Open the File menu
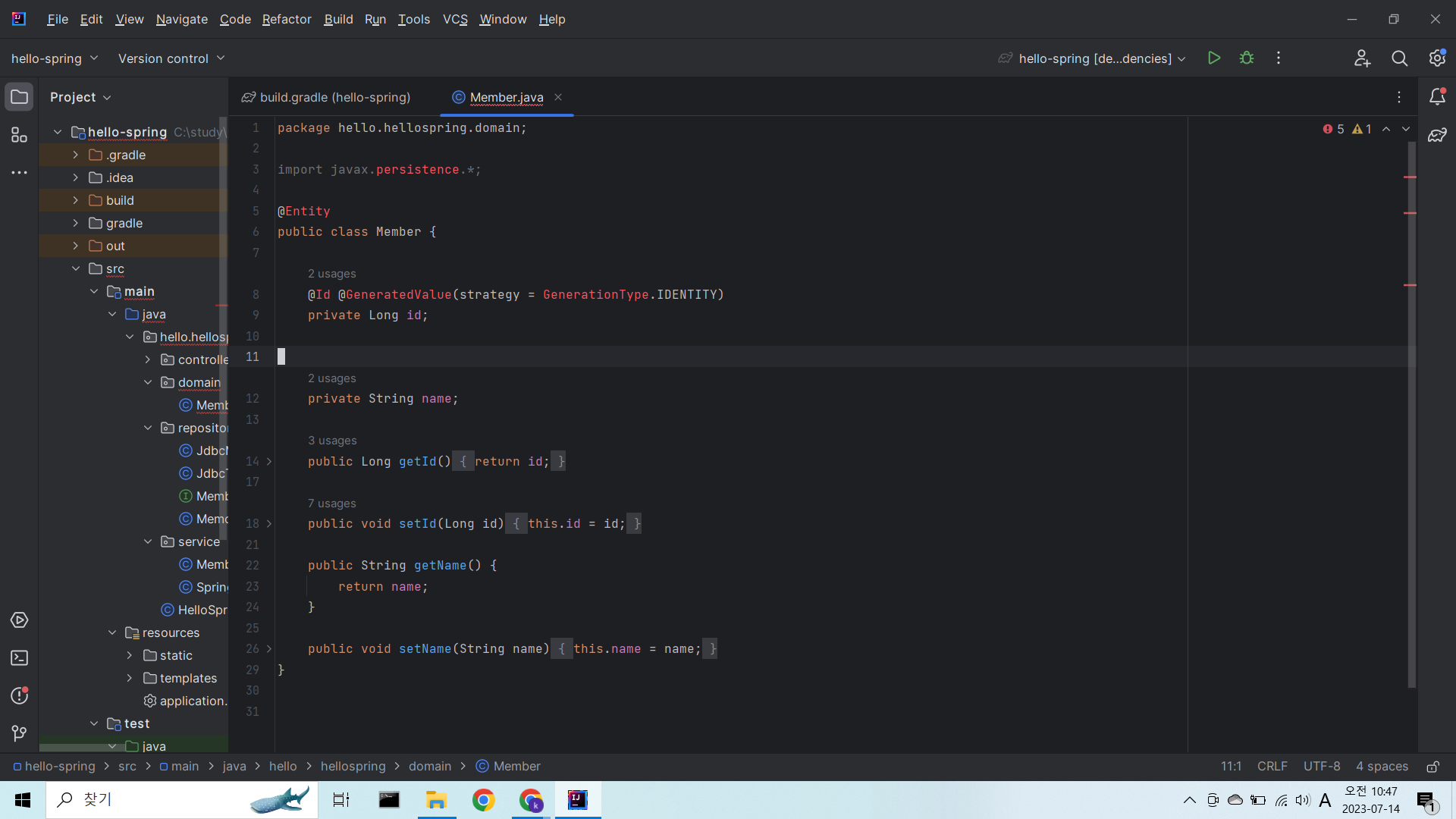The height and width of the screenshot is (819, 1456). coord(58,19)
